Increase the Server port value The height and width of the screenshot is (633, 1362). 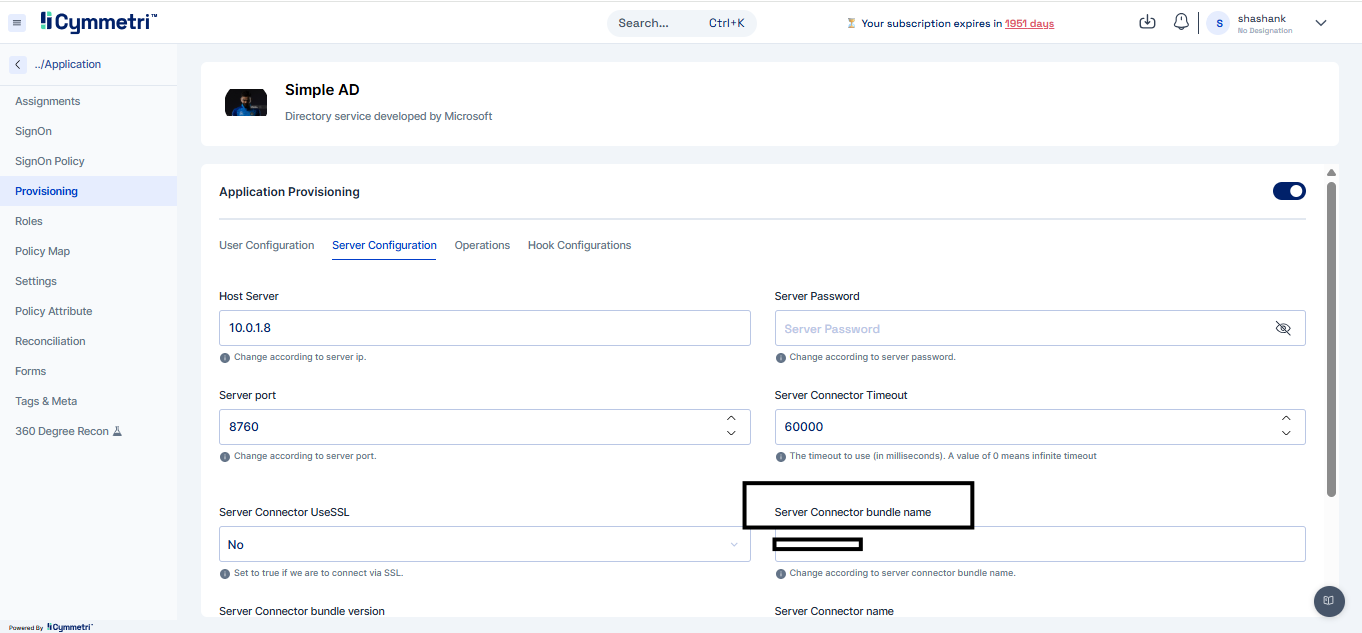click(731, 418)
